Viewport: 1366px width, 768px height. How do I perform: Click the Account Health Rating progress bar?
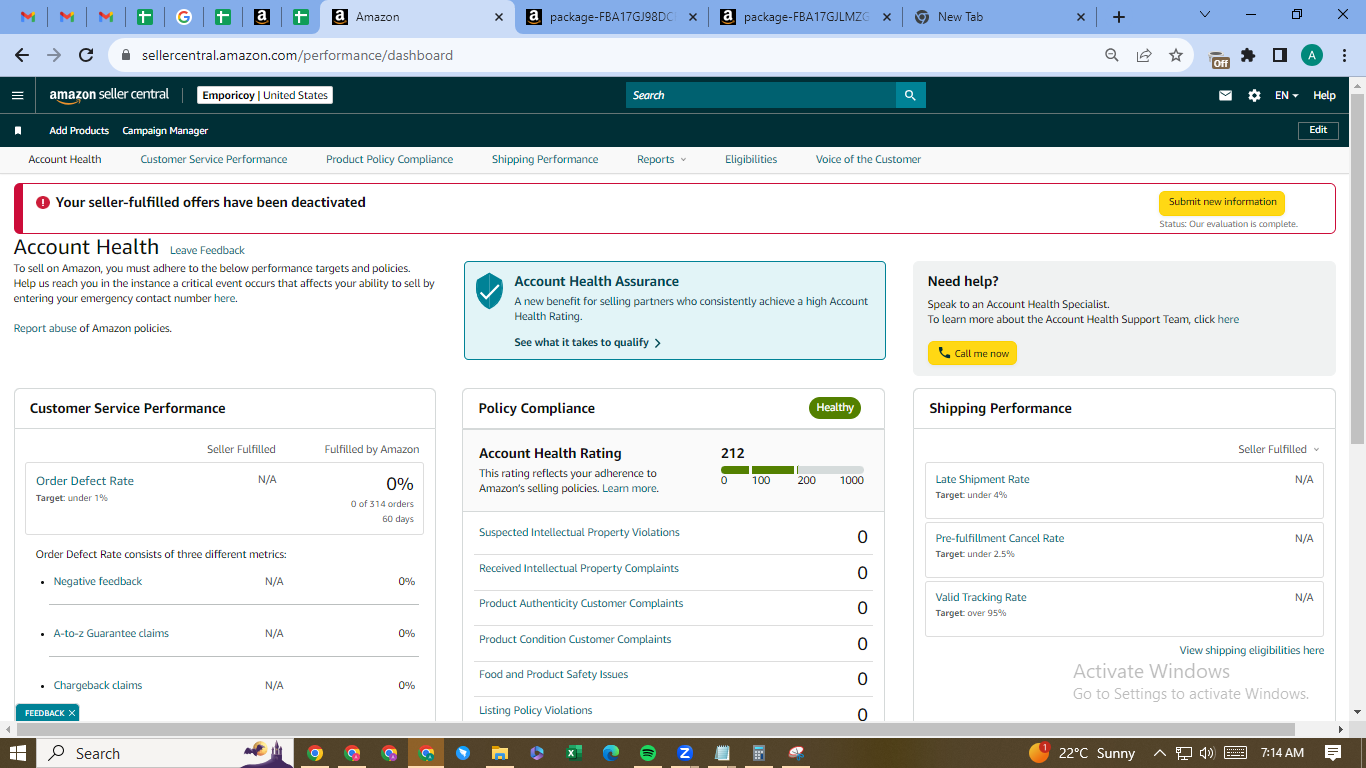(792, 470)
